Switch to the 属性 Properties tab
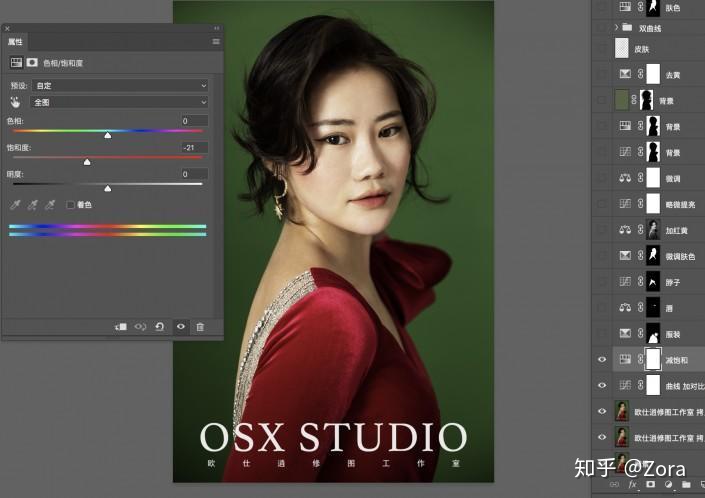This screenshot has width=705, height=498. pos(15,41)
